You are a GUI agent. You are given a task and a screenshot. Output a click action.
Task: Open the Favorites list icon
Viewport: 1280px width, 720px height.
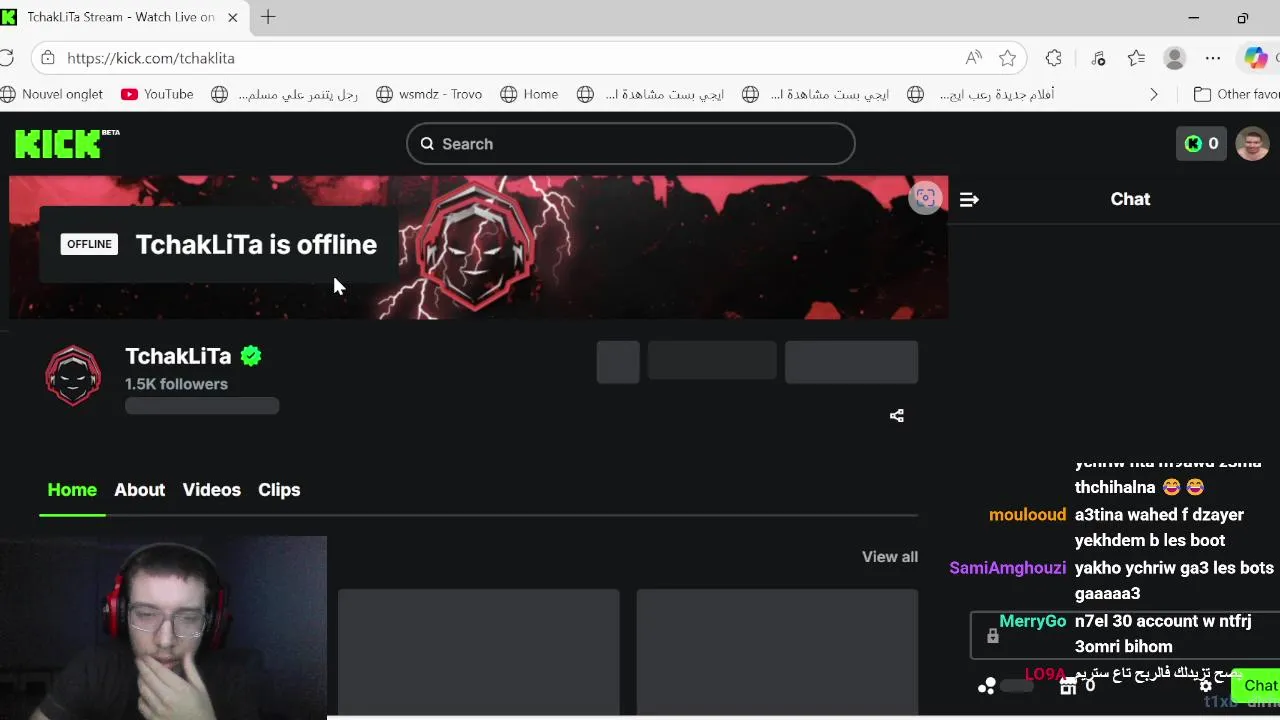pyautogui.click(x=1136, y=58)
